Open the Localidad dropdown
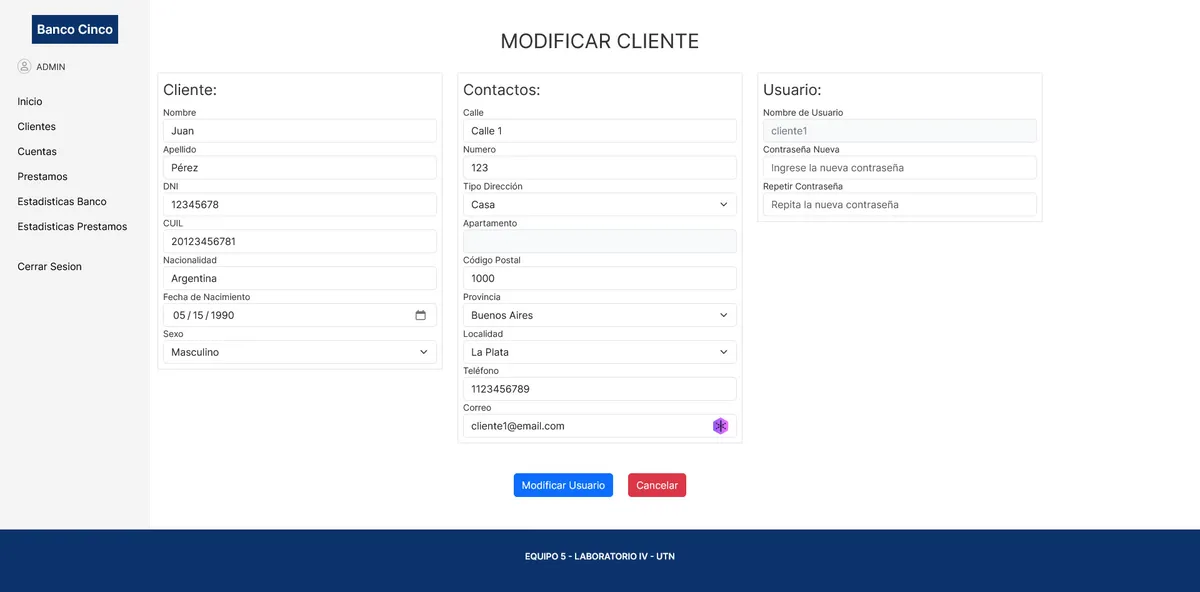The width and height of the screenshot is (1200, 592). click(x=599, y=352)
